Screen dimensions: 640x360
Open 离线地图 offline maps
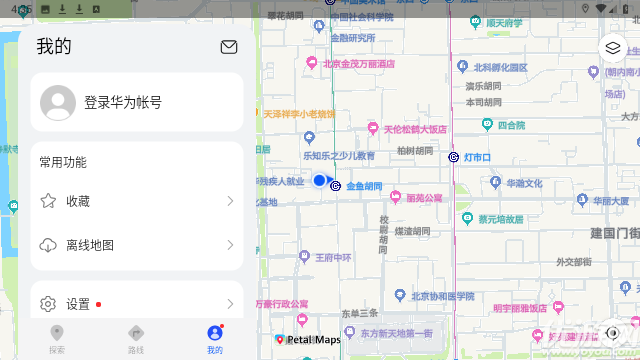[x=137, y=245]
